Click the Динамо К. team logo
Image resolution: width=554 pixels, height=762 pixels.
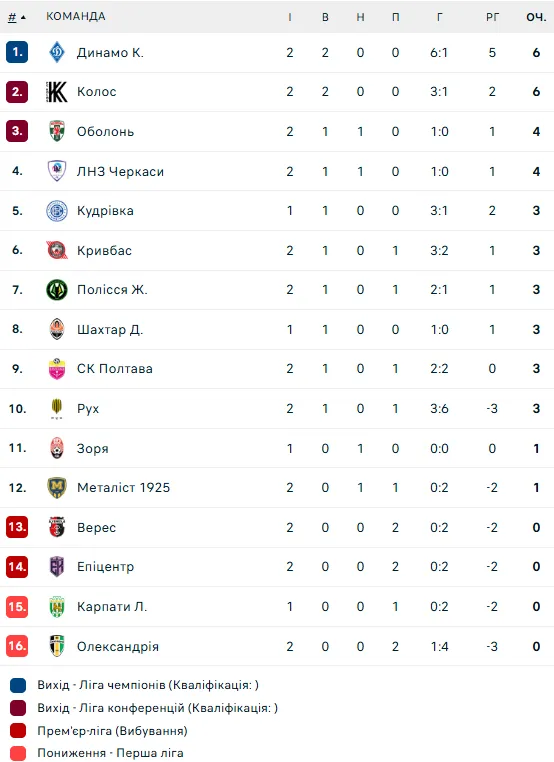pyautogui.click(x=57, y=52)
